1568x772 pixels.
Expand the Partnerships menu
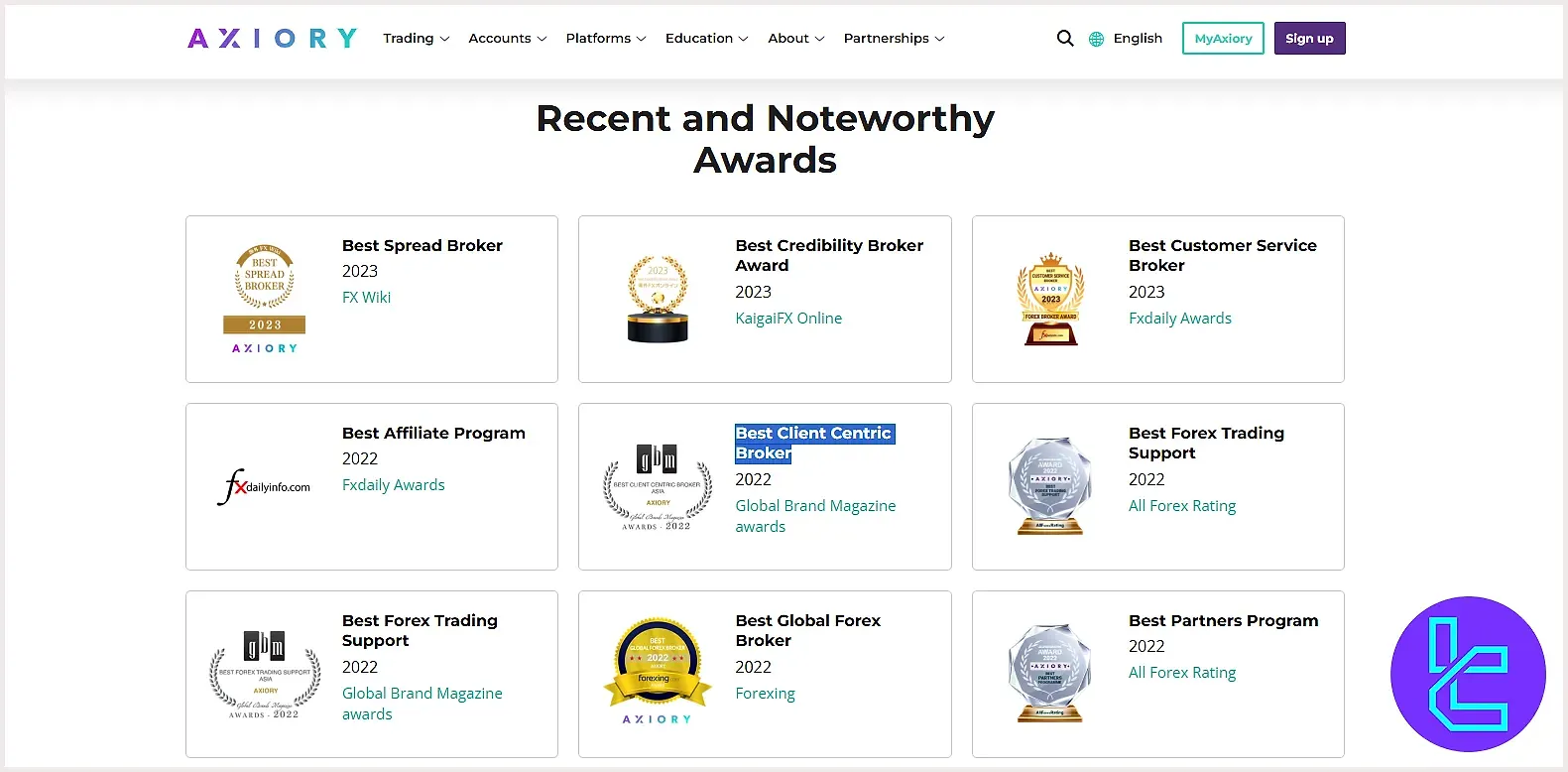coord(895,39)
